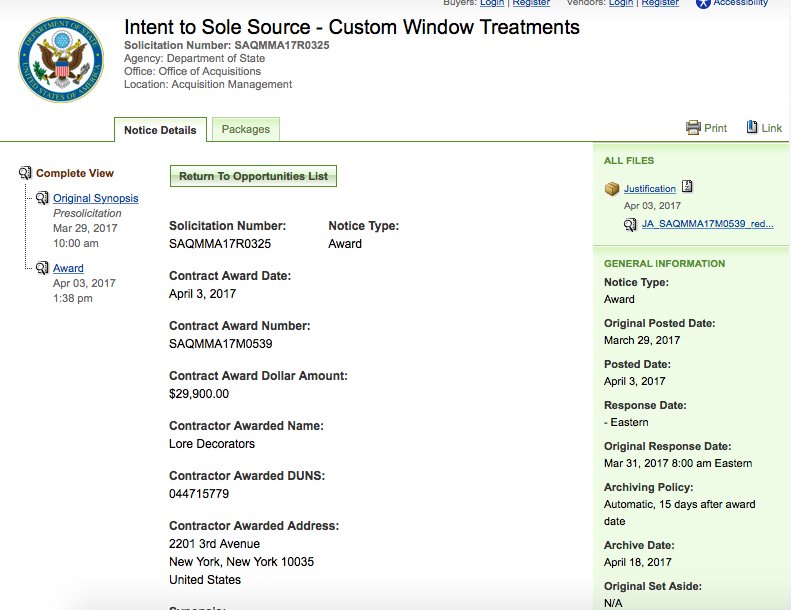Click the header text Solicitation Number: SAQMMA17R0325

pyautogui.click(x=227, y=45)
